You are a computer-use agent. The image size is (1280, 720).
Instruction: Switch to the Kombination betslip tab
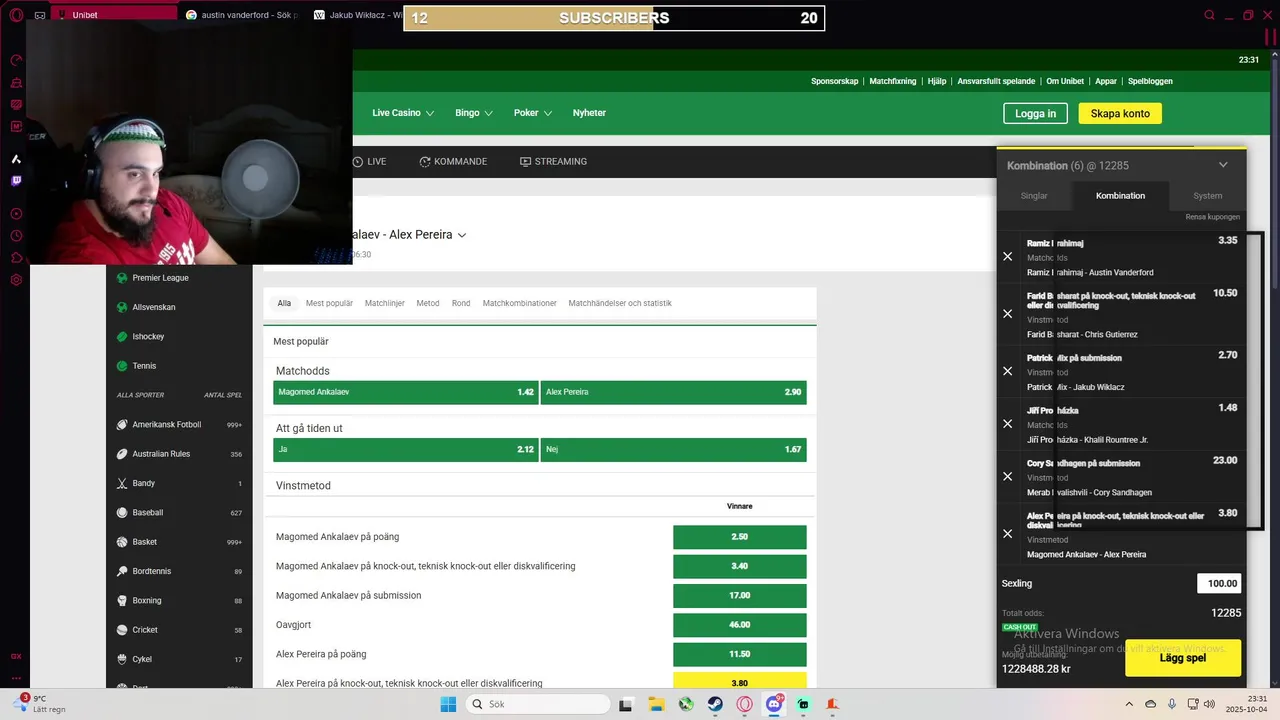(x=1120, y=196)
